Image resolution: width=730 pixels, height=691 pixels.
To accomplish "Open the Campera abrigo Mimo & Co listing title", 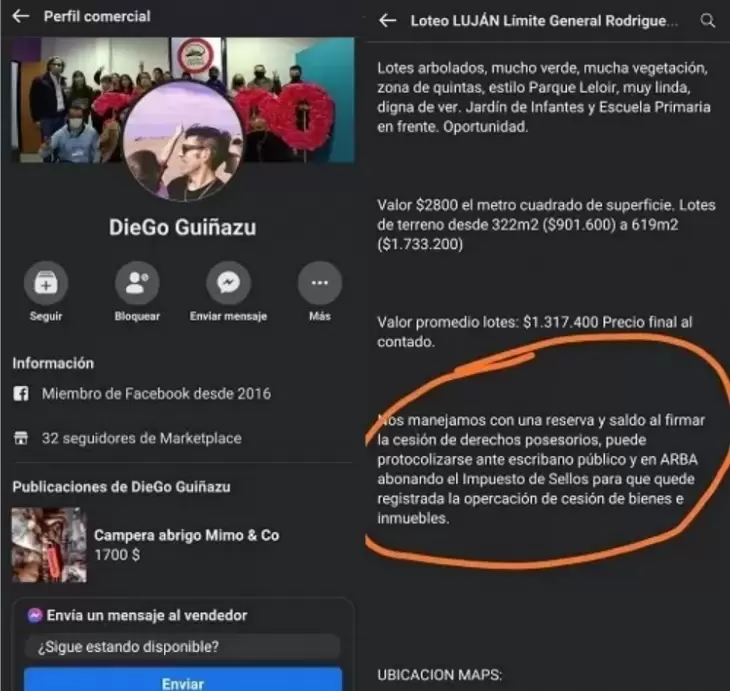I will click(x=187, y=535).
